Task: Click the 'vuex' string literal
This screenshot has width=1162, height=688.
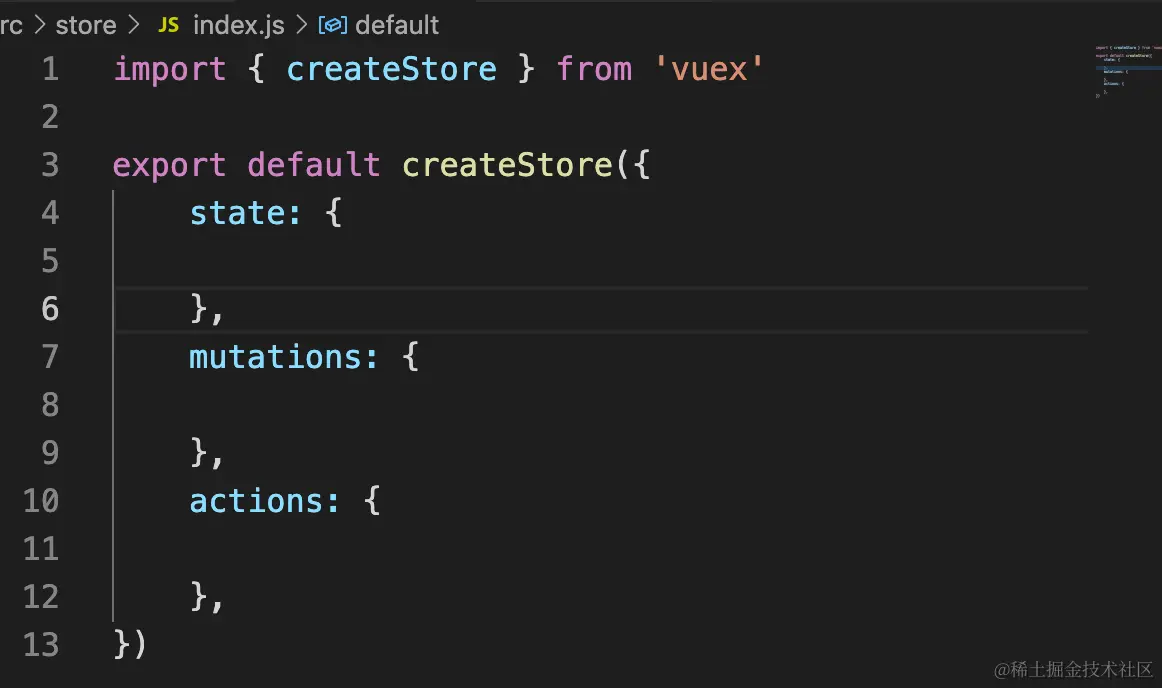Action: click(x=711, y=69)
